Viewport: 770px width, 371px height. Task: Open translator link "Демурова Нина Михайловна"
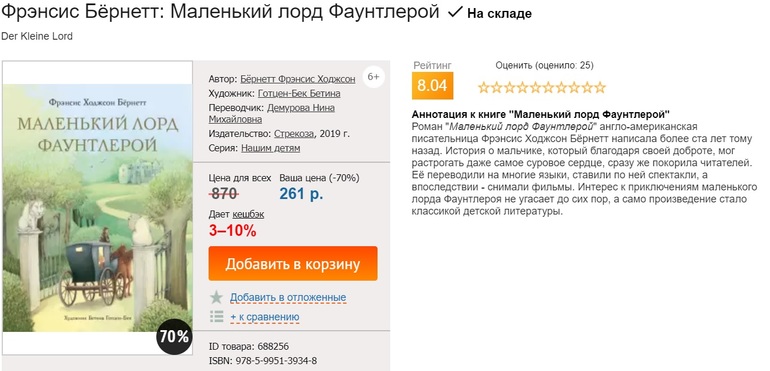(x=272, y=114)
